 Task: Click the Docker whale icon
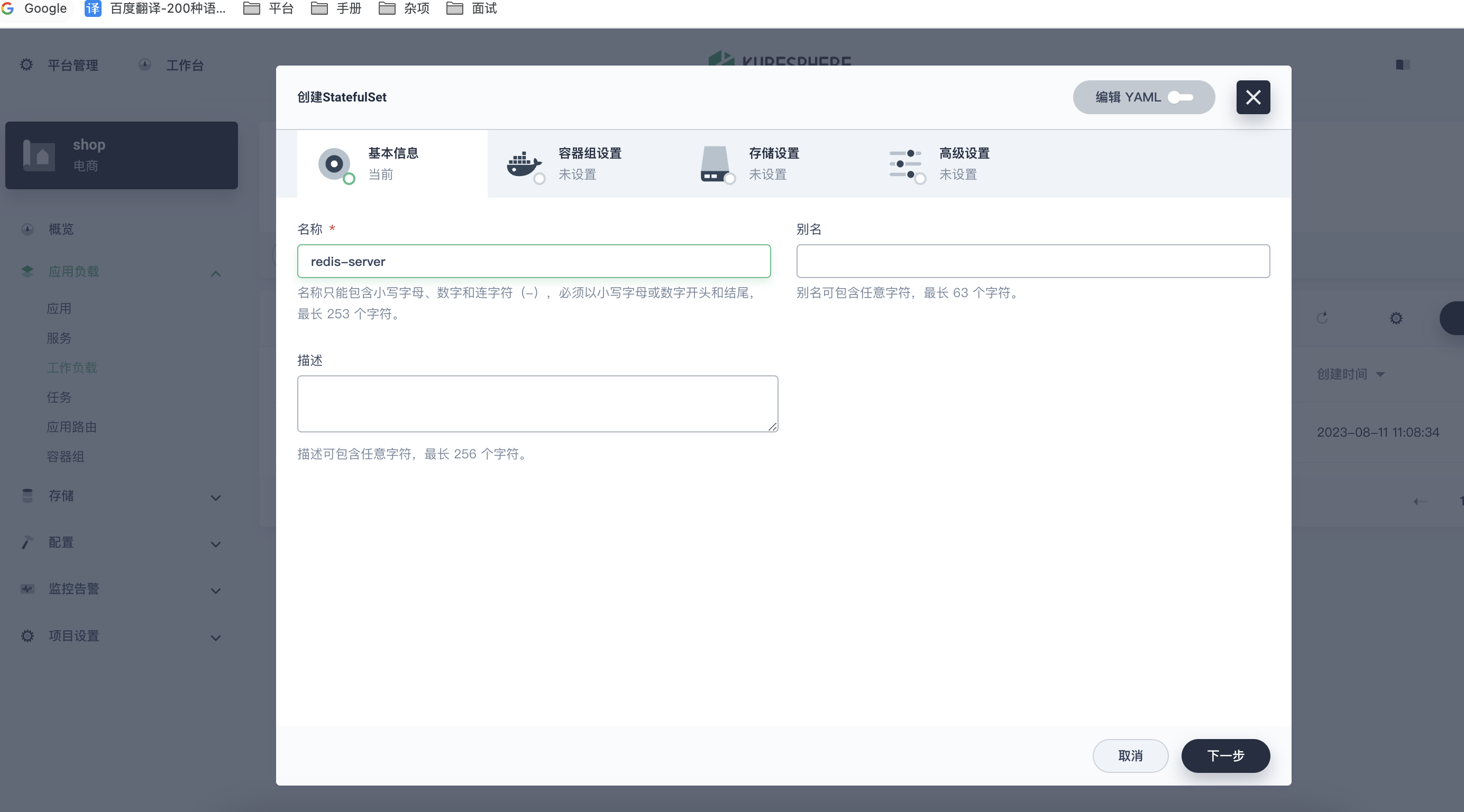tap(524, 165)
